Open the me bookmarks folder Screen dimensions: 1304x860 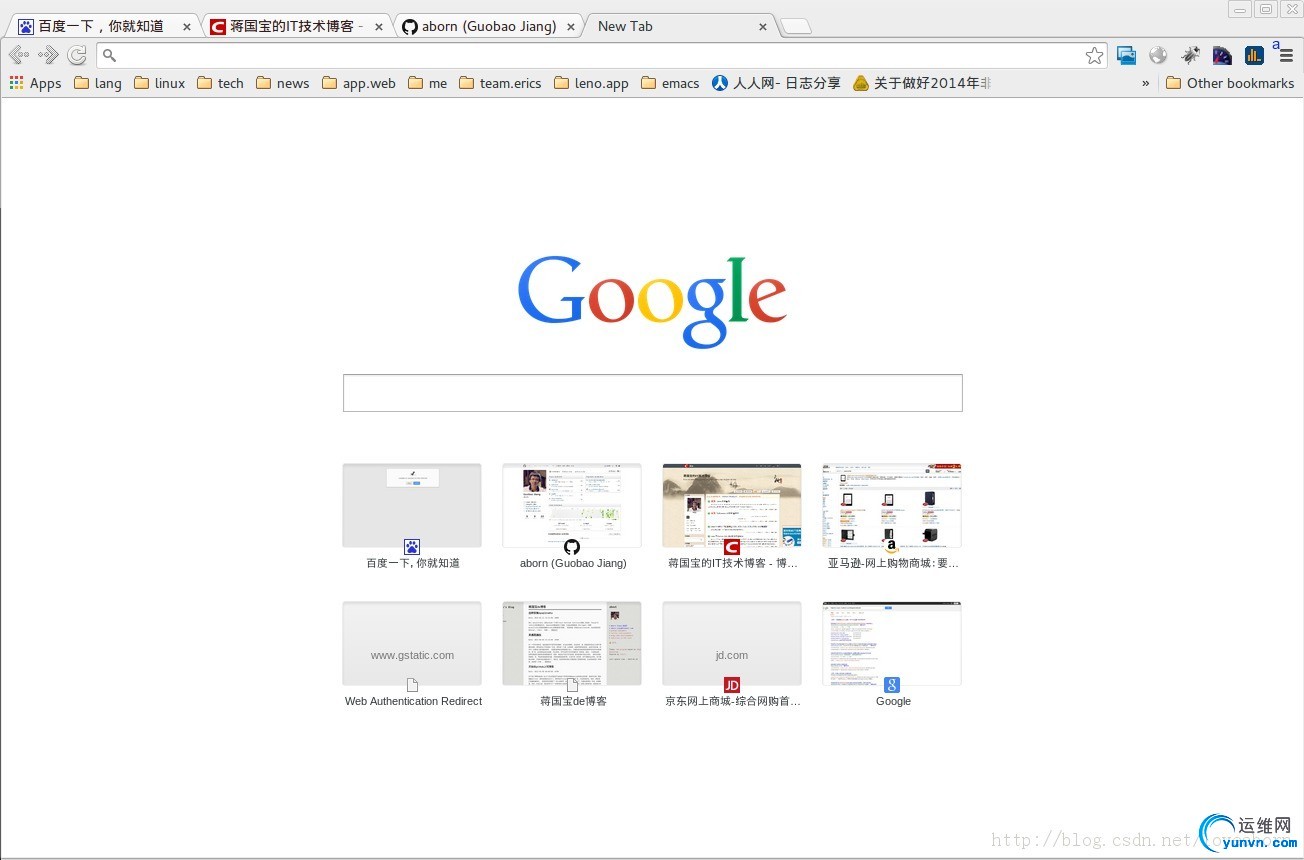click(428, 83)
